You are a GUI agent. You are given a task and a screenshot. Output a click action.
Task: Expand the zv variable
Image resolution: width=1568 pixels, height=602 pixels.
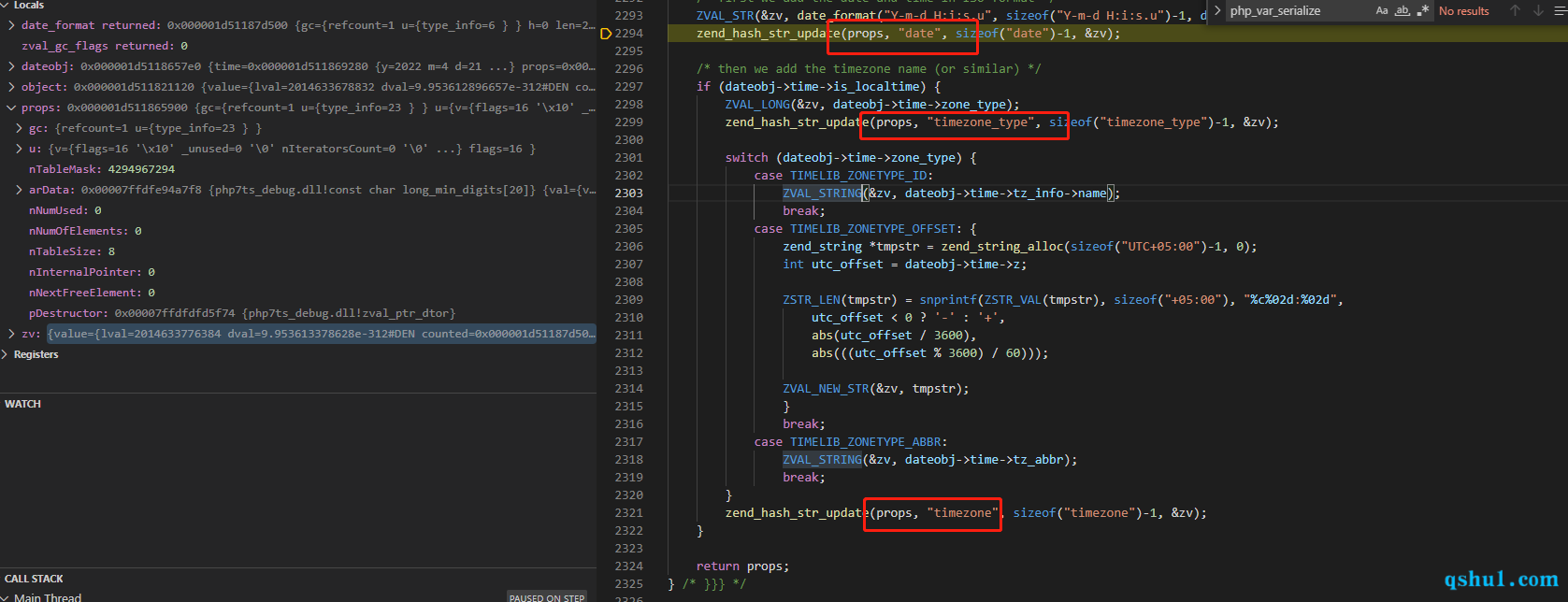(11, 334)
